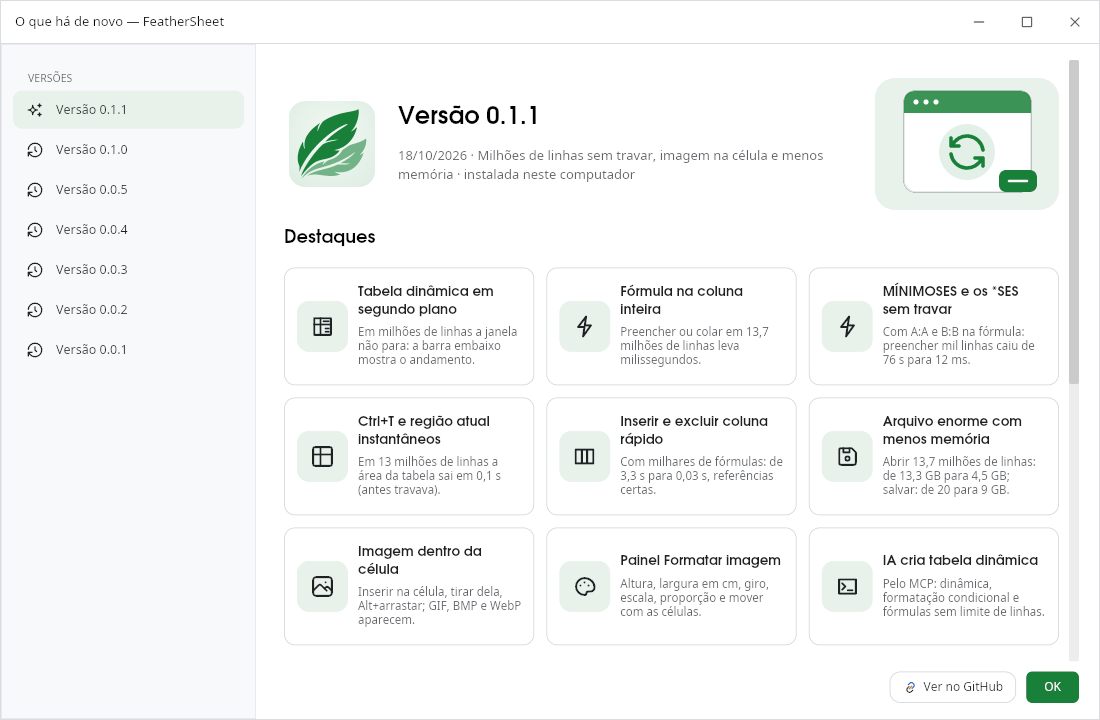Click the 'Destaques' section heading
The width and height of the screenshot is (1100, 720).
tap(330, 236)
